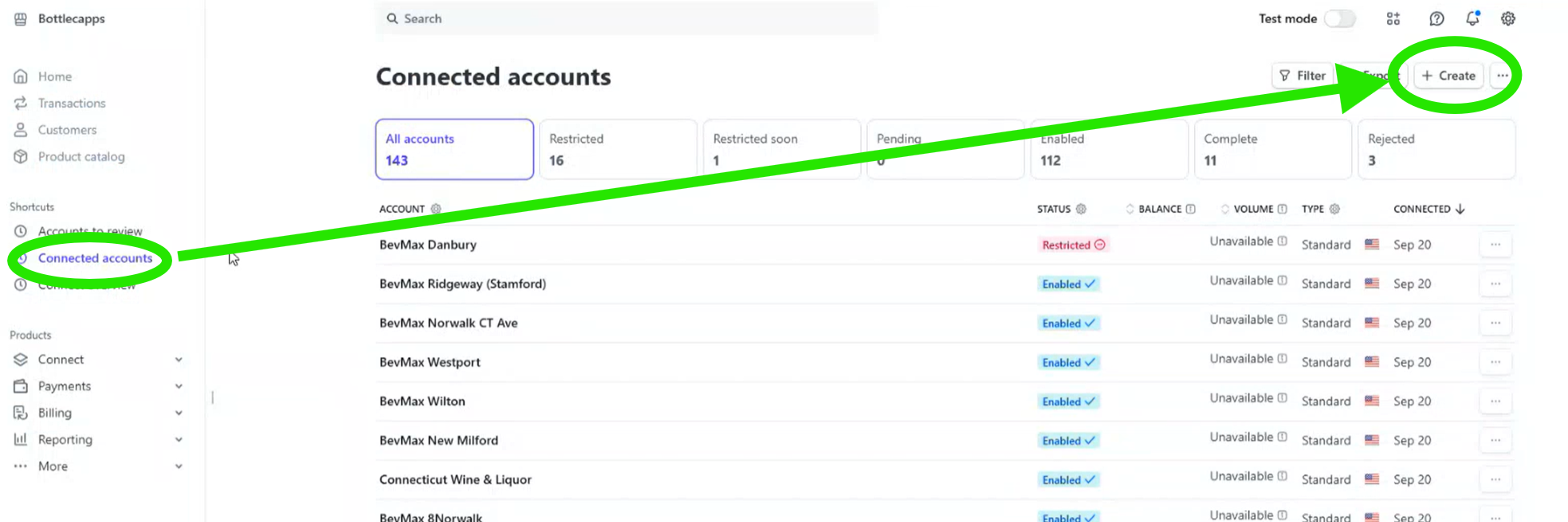The width and height of the screenshot is (1568, 522).
Task: Expand the More menu chevron
Action: [x=179, y=466]
